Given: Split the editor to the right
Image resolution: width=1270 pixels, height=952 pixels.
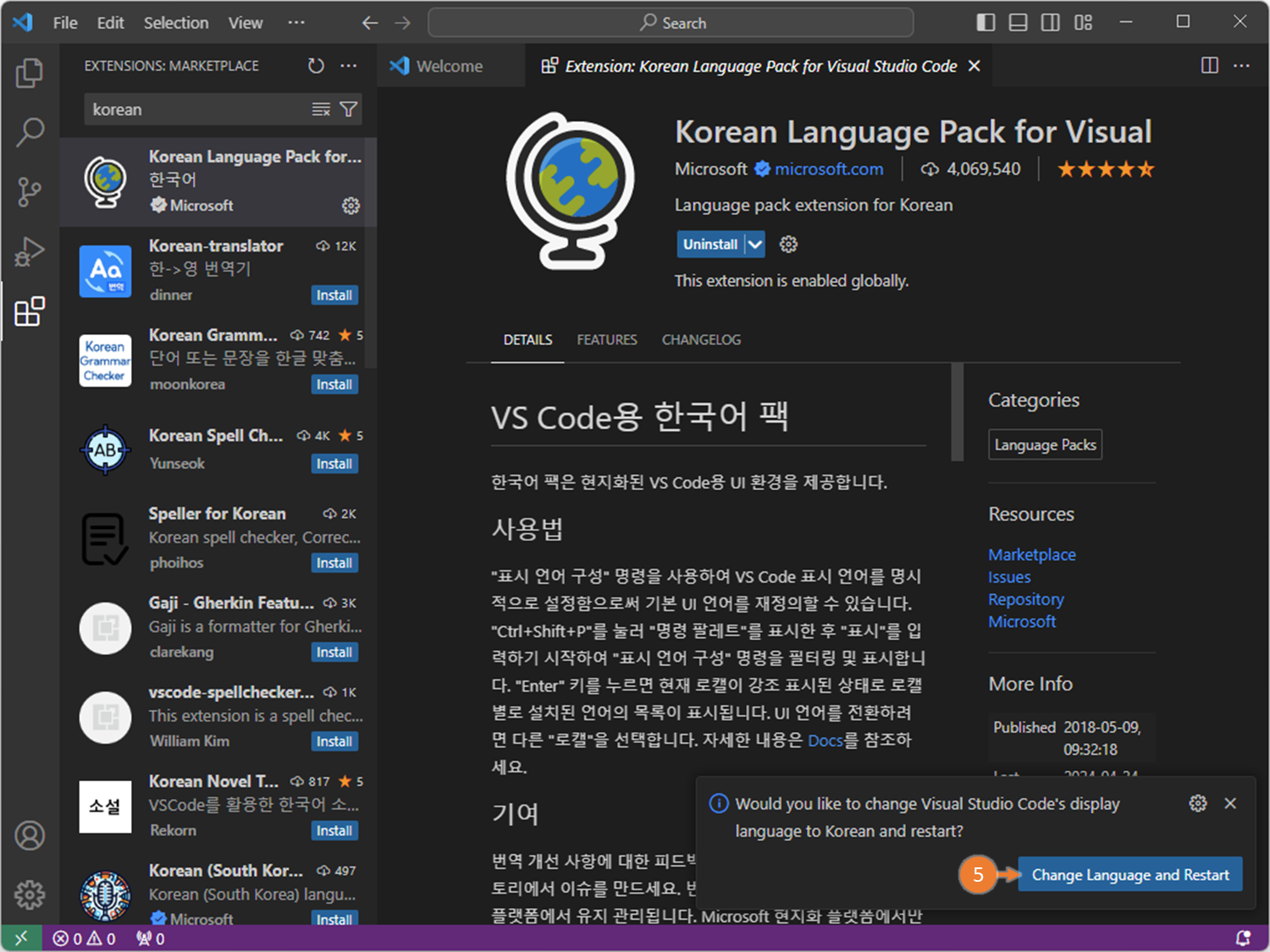Looking at the screenshot, I should click(x=1210, y=66).
